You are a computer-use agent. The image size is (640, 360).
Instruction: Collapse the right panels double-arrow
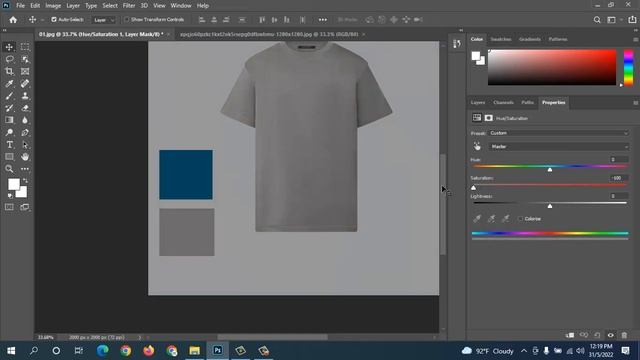point(635,30)
